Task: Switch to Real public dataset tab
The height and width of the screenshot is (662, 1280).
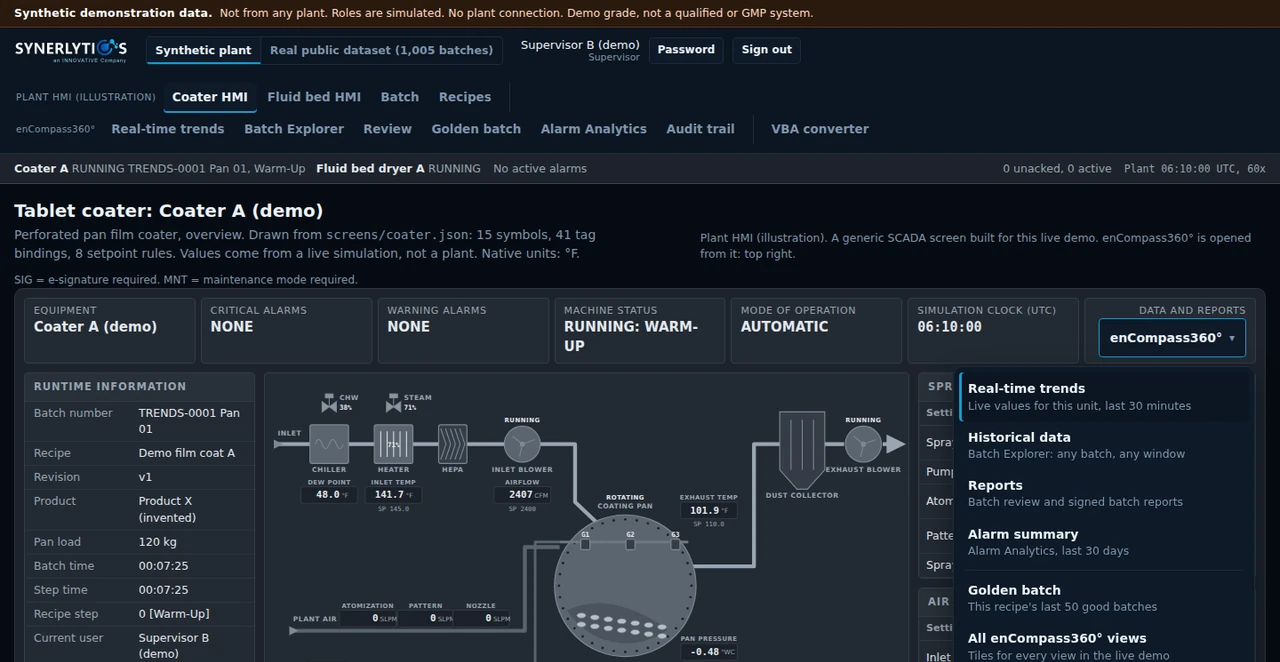Action: click(x=382, y=50)
